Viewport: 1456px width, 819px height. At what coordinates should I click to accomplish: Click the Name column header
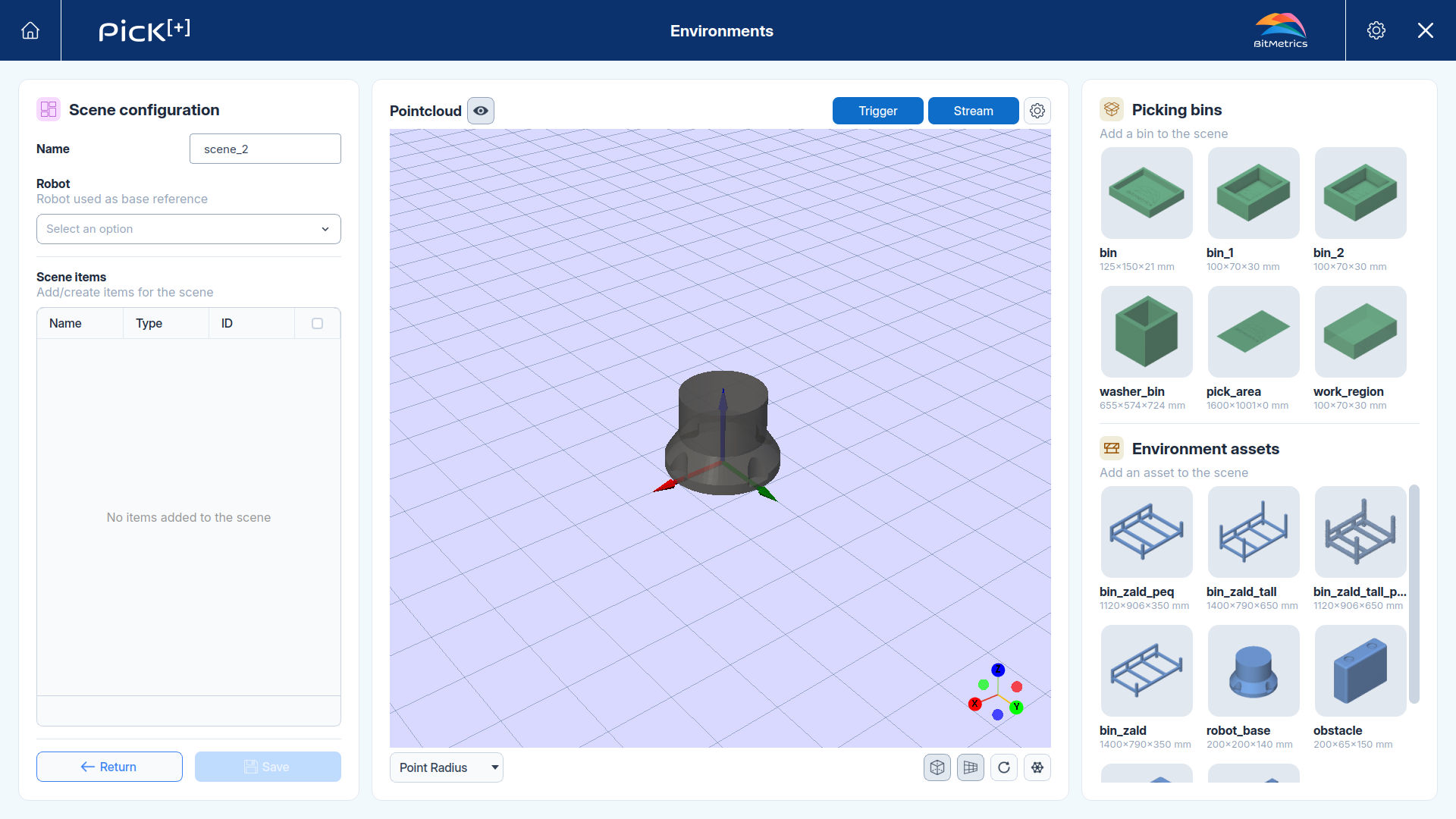(x=65, y=324)
